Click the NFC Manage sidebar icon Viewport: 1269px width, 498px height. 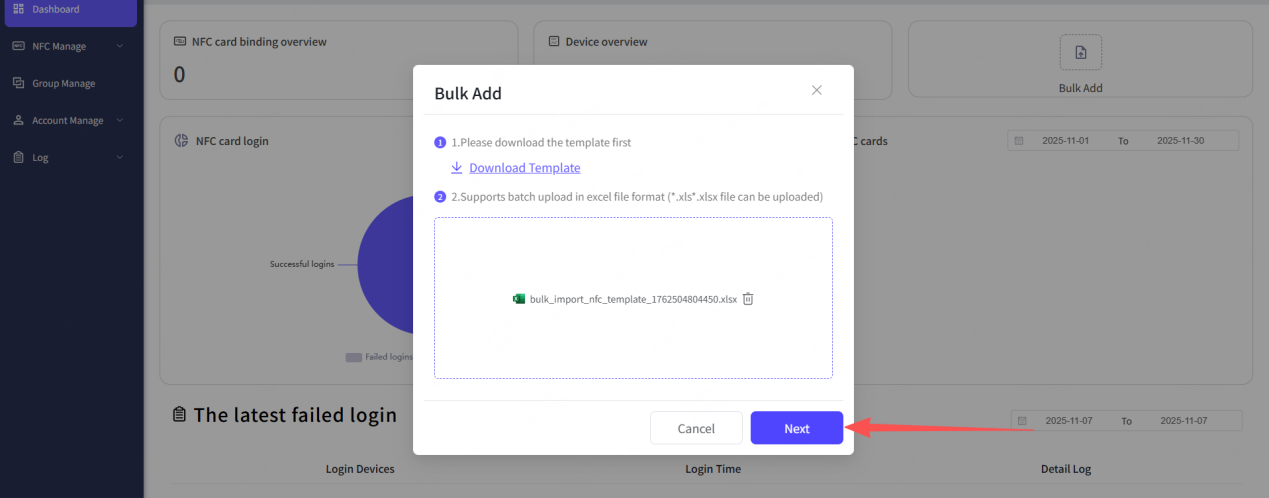point(19,46)
